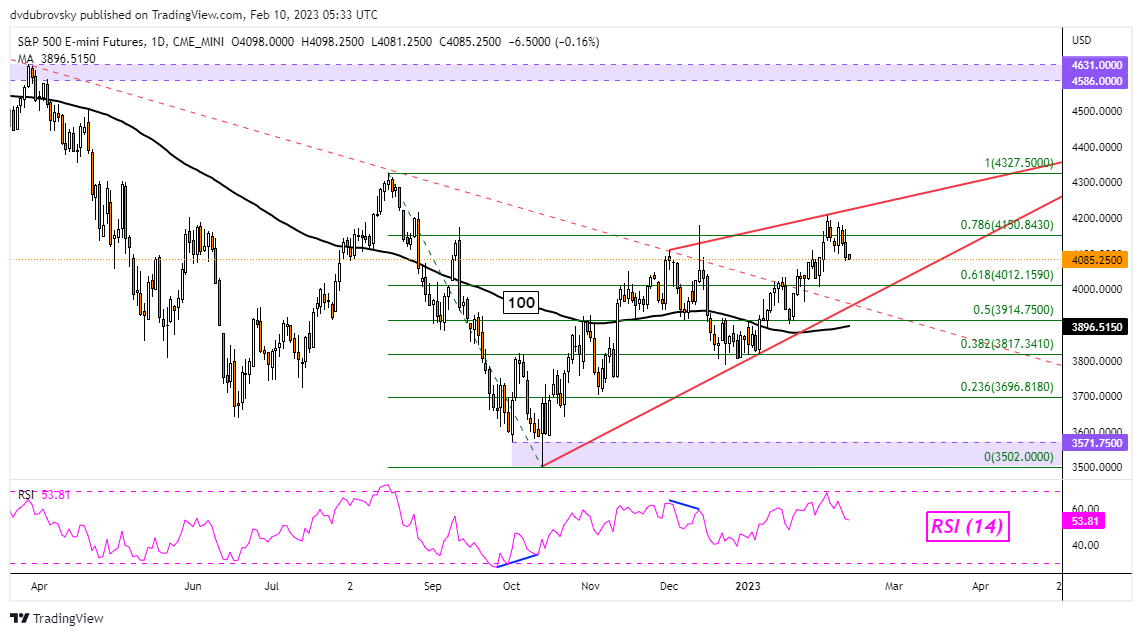Click the 0.236(3696.8180) Fibonacci label
Image resolution: width=1142 pixels, height=636 pixels.
[x=1007, y=387]
